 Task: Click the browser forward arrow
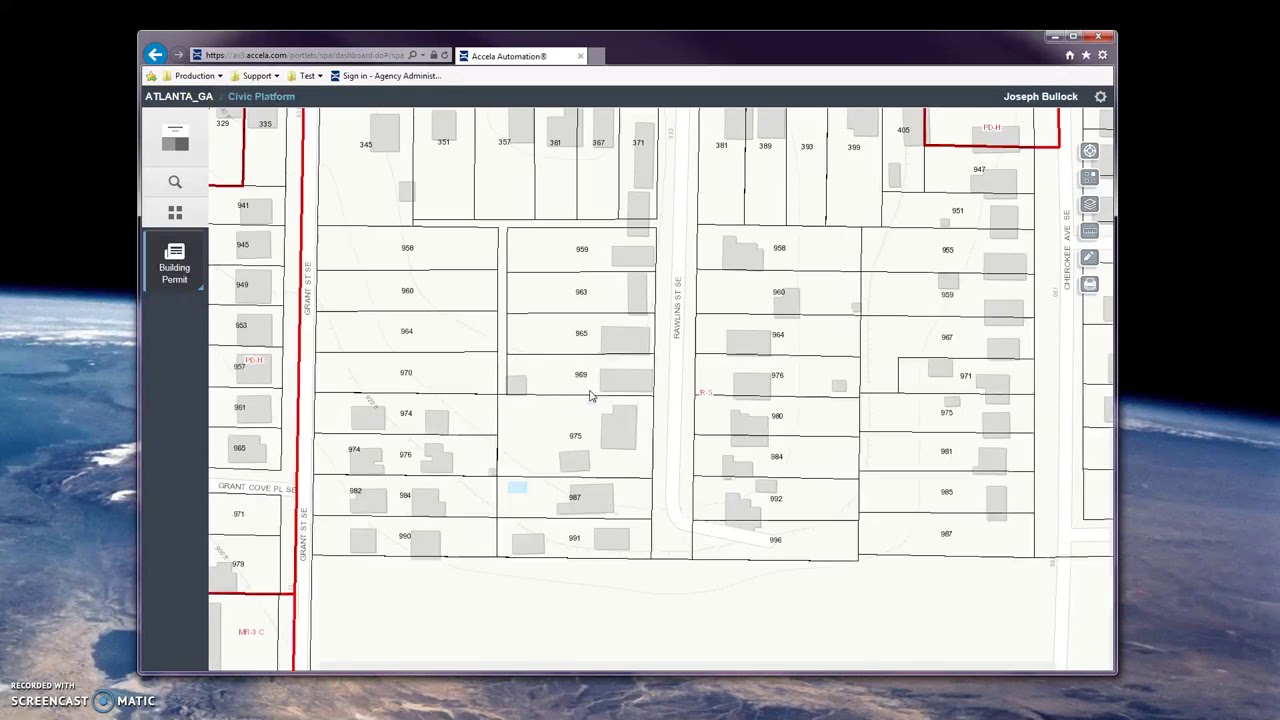coord(178,55)
